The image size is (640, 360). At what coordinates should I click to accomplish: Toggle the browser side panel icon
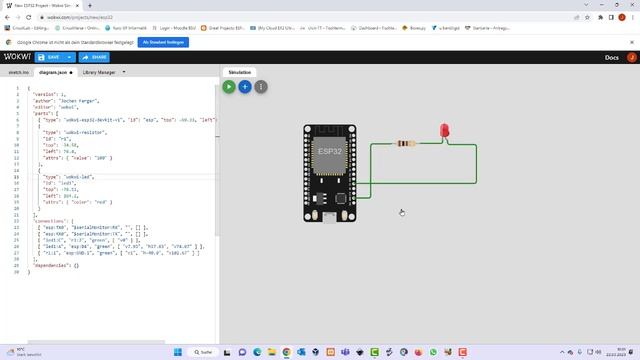[611, 18]
